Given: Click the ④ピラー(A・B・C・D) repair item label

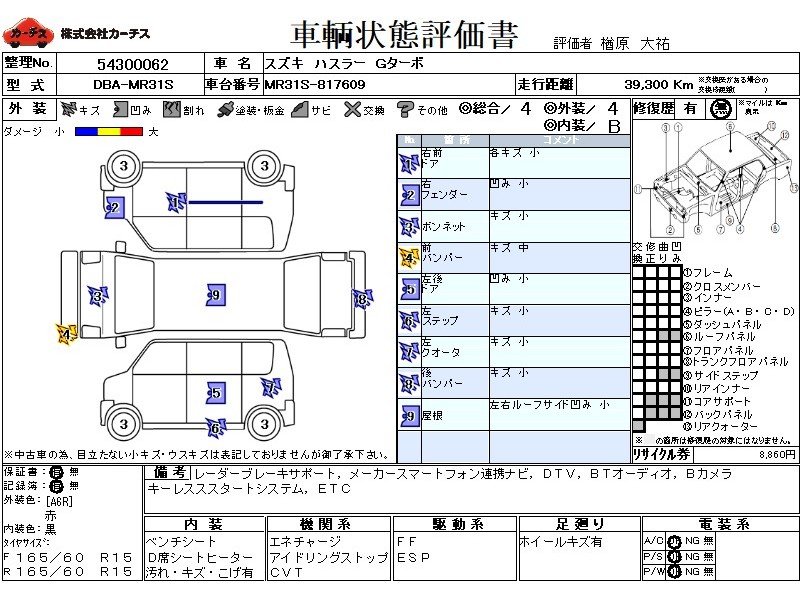Looking at the screenshot, I should pyautogui.click(x=739, y=311).
